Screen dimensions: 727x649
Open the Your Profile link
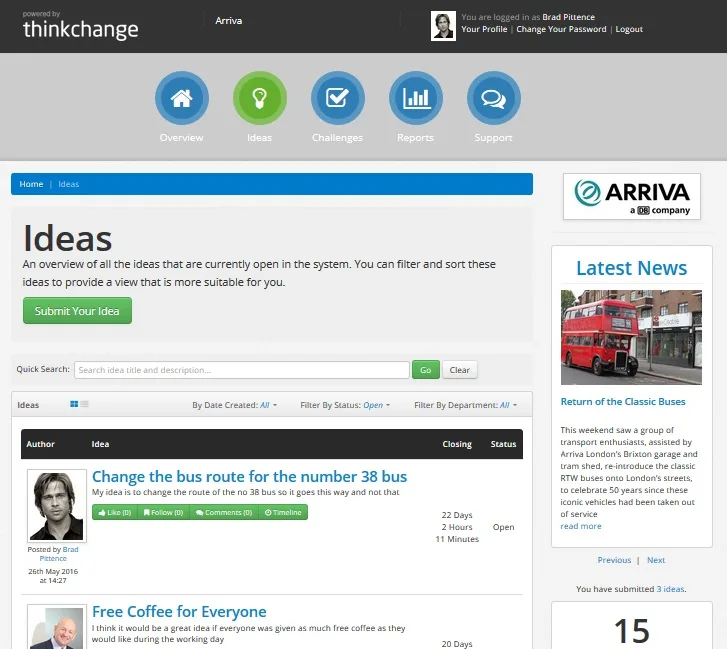point(484,29)
